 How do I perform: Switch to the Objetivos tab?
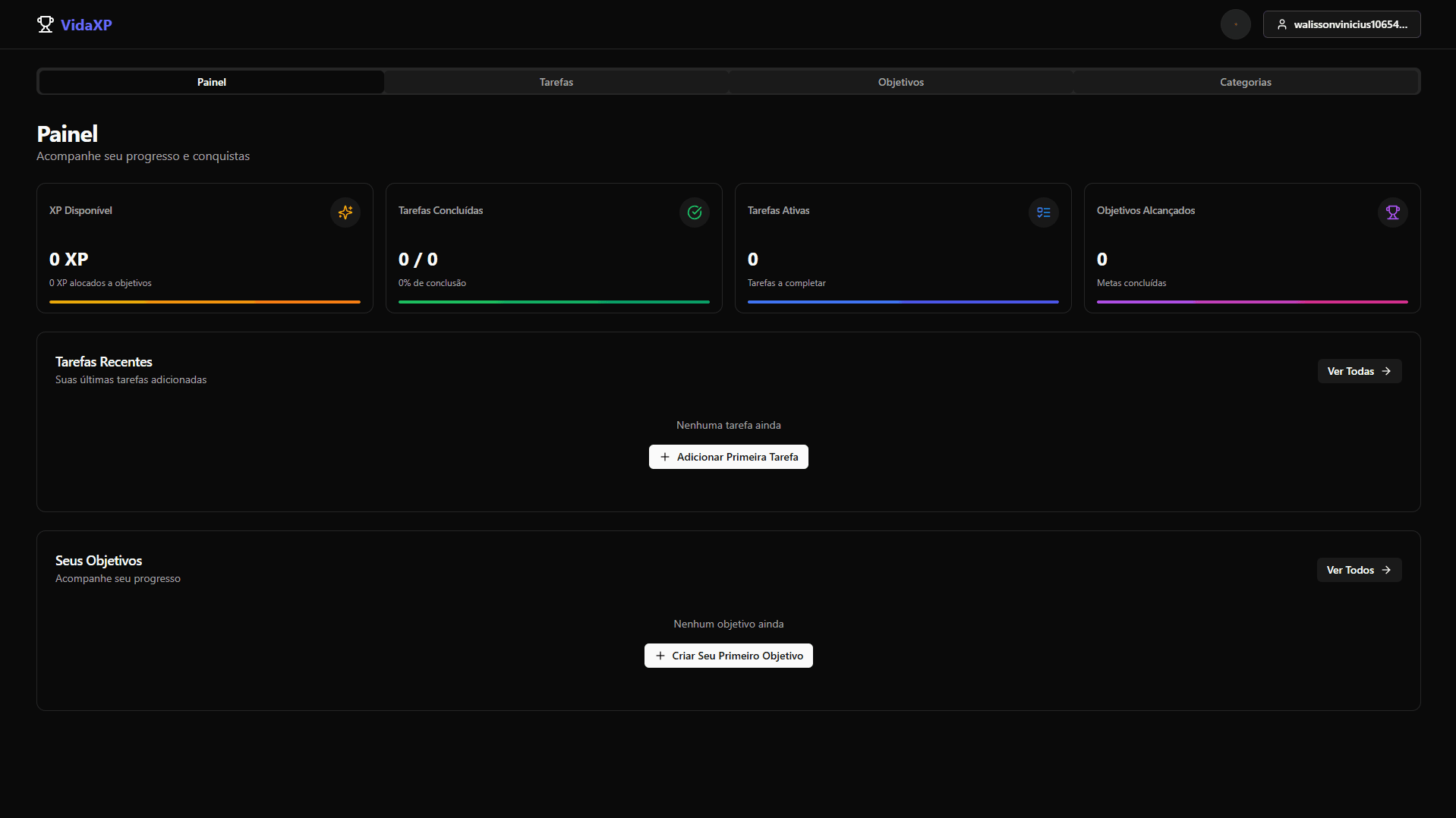901,82
